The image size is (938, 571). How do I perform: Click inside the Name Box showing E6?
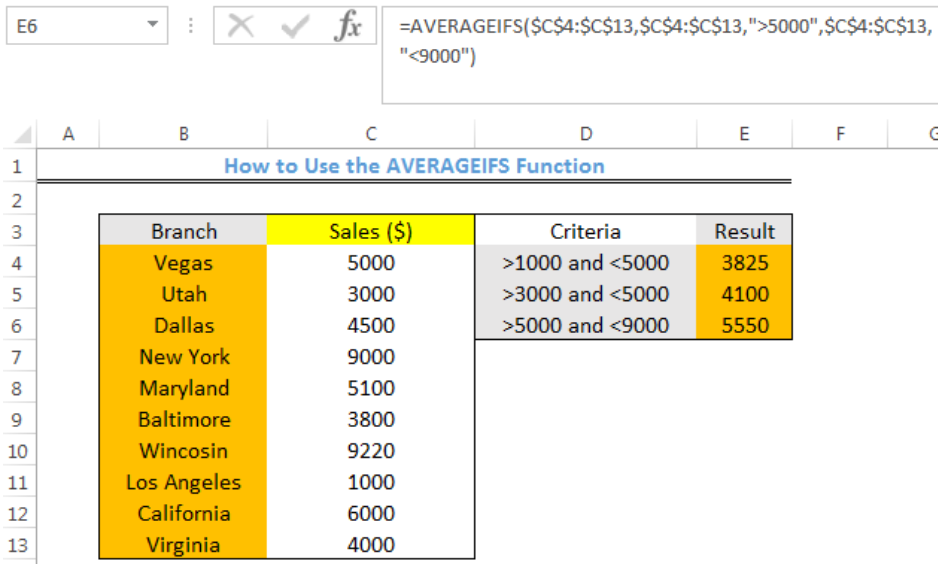(x=78, y=26)
